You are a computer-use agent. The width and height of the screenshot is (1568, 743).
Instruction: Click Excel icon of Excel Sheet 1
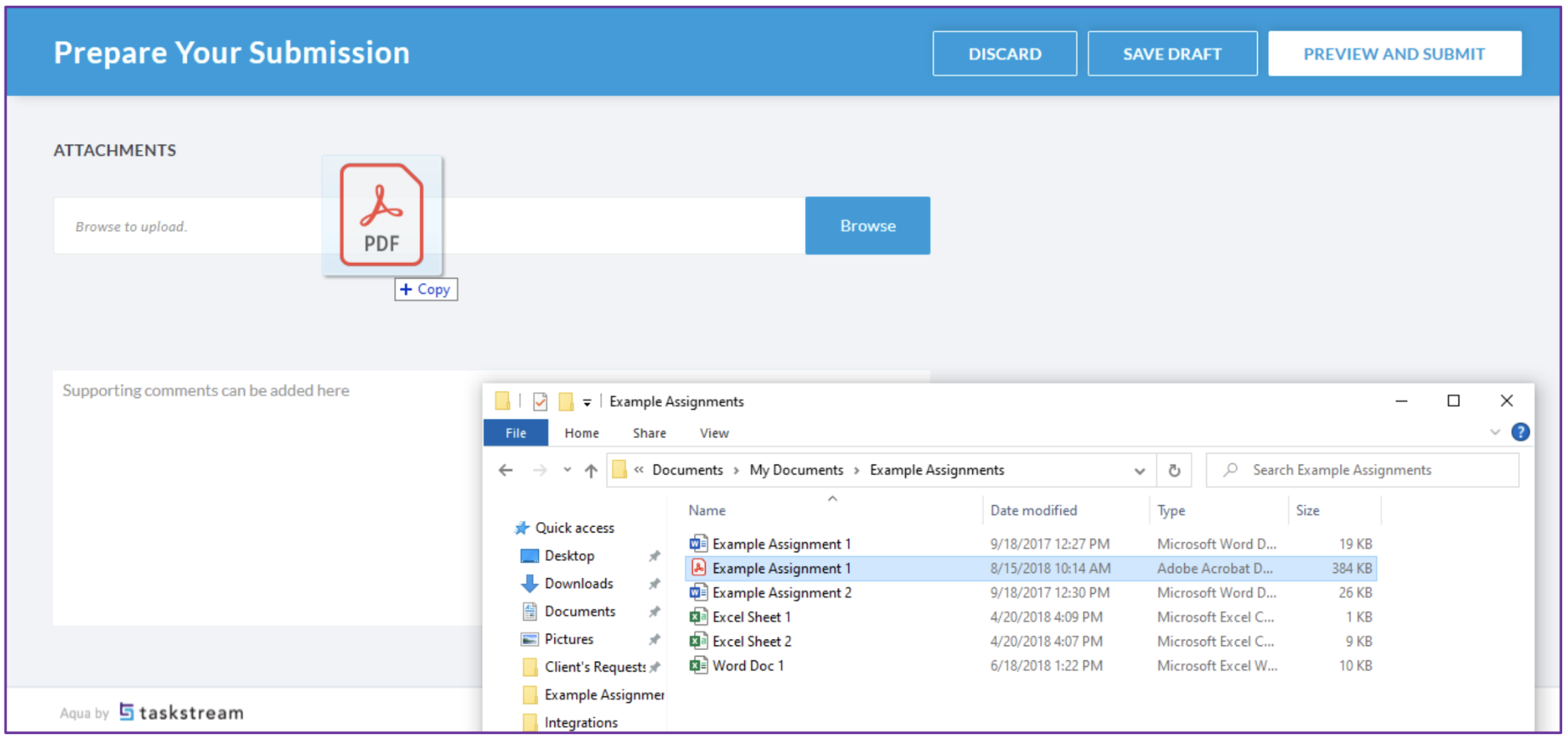coord(698,617)
